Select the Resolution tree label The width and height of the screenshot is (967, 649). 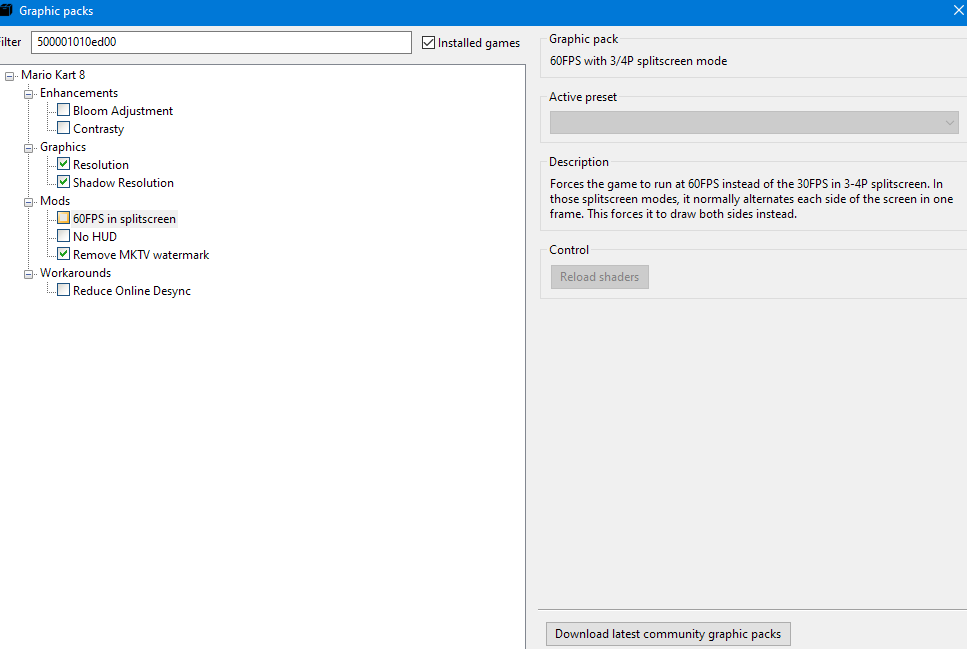101,165
